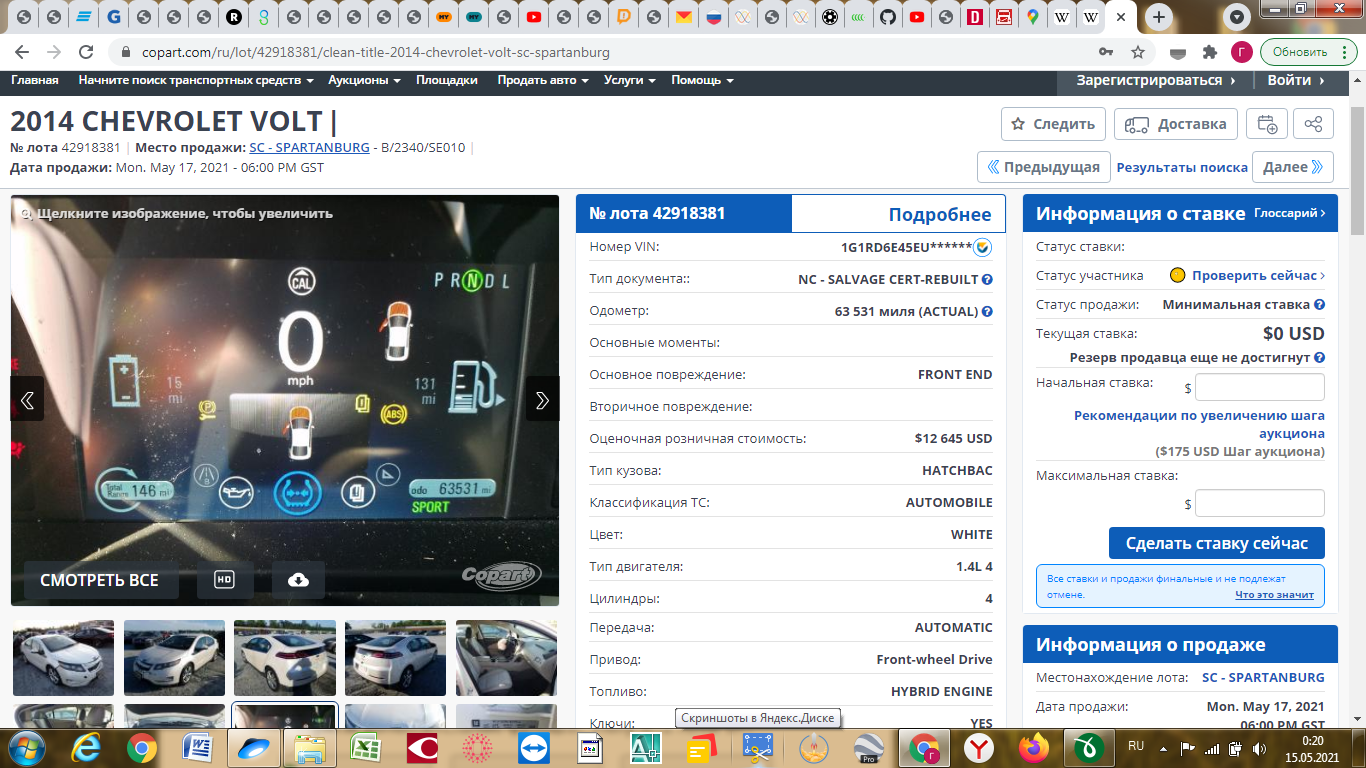Click the Начальная ставка input field
The image size is (1366, 768).
tap(1259, 387)
